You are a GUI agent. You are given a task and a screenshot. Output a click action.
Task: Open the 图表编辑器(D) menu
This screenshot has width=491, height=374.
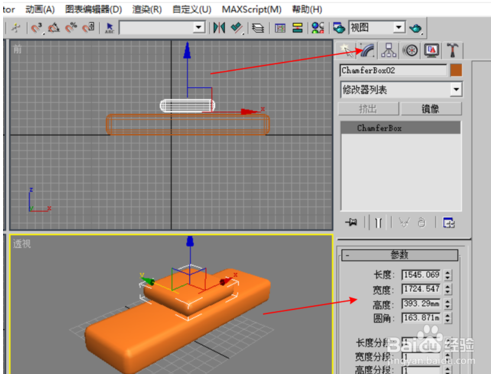(x=94, y=9)
